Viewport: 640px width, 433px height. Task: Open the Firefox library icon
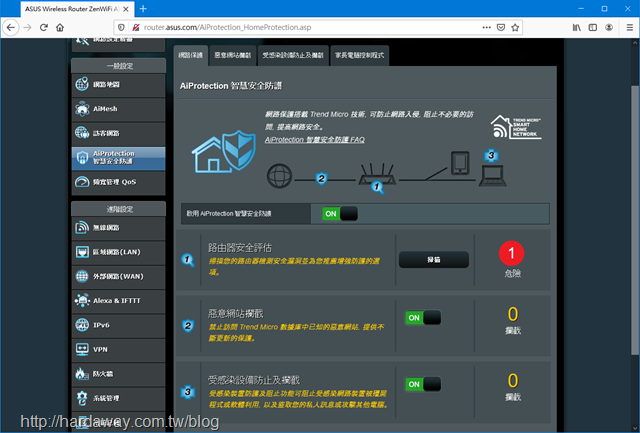click(577, 27)
